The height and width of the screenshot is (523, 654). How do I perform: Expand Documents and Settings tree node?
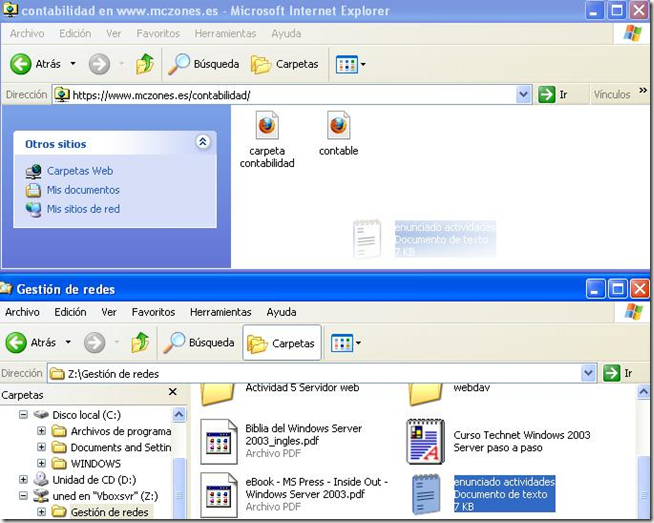tap(41, 447)
